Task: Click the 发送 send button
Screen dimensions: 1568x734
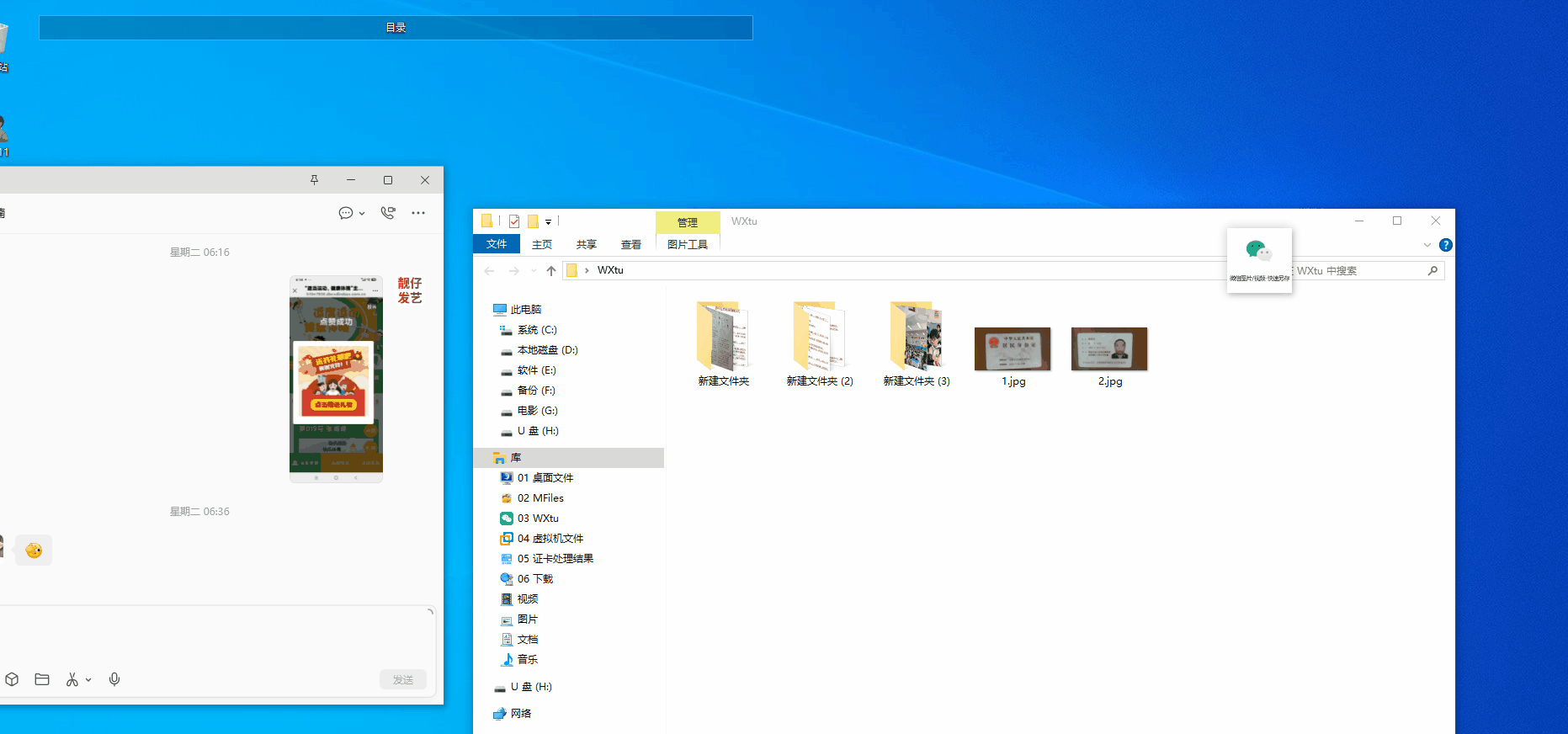Action: pos(403,679)
